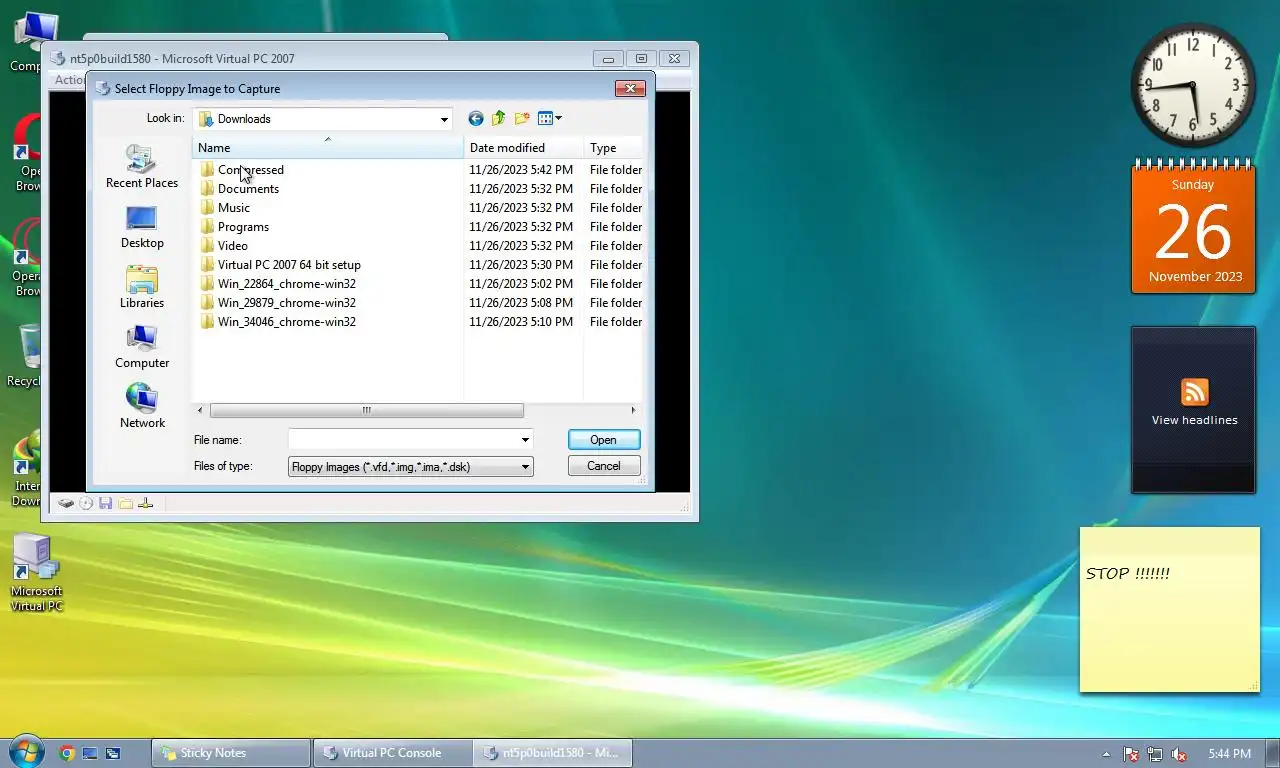Click the STOP sticky note
The width and height of the screenshot is (1280, 768).
pyautogui.click(x=1170, y=610)
